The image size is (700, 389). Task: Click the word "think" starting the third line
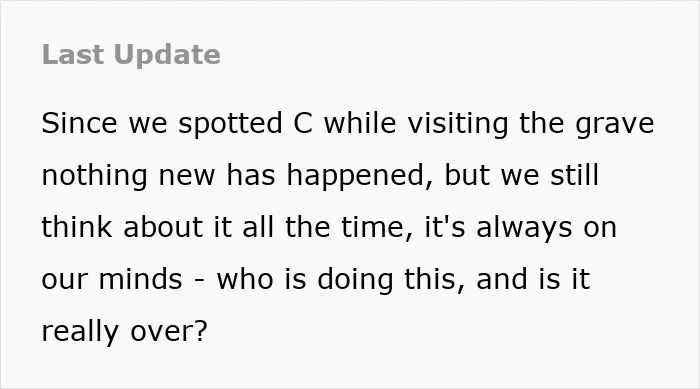[x=77, y=226]
